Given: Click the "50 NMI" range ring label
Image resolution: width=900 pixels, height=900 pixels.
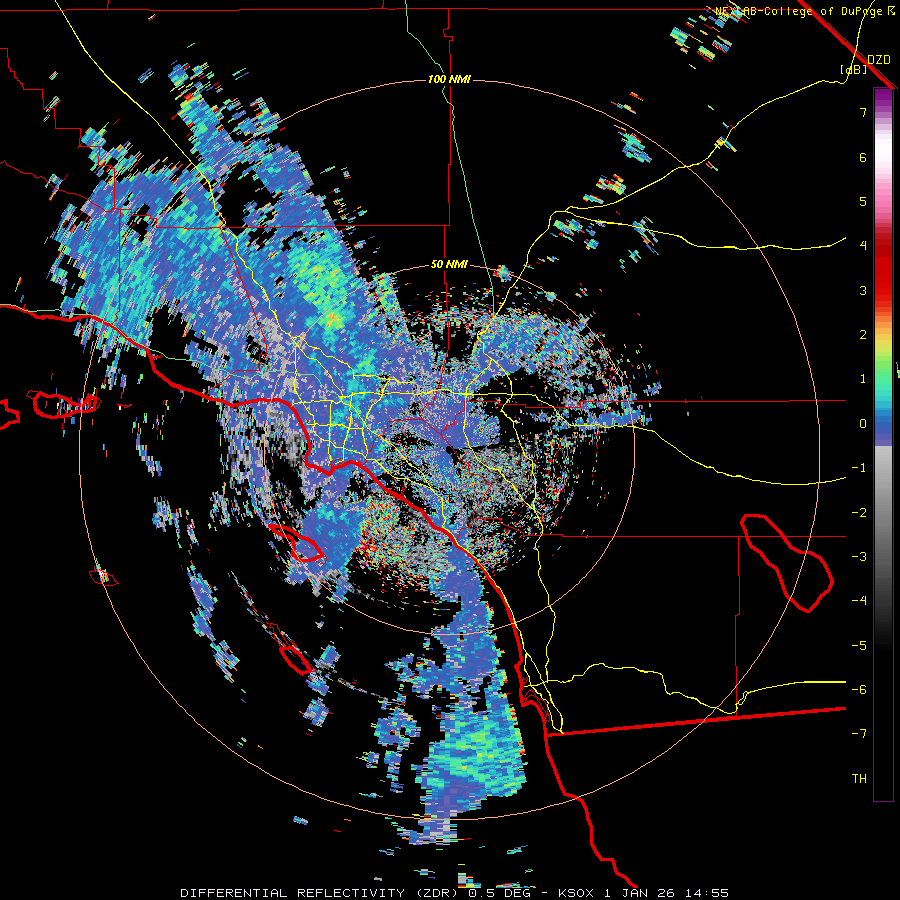Looking at the screenshot, I should click(449, 265).
